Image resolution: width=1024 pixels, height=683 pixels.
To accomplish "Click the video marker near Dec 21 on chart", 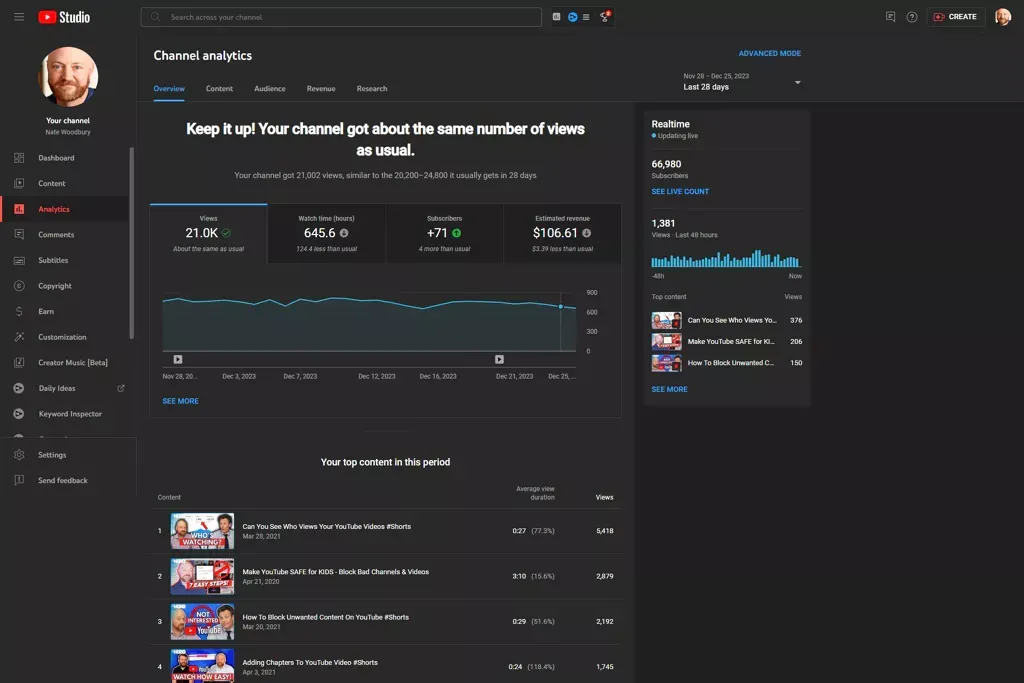I will tap(499, 359).
